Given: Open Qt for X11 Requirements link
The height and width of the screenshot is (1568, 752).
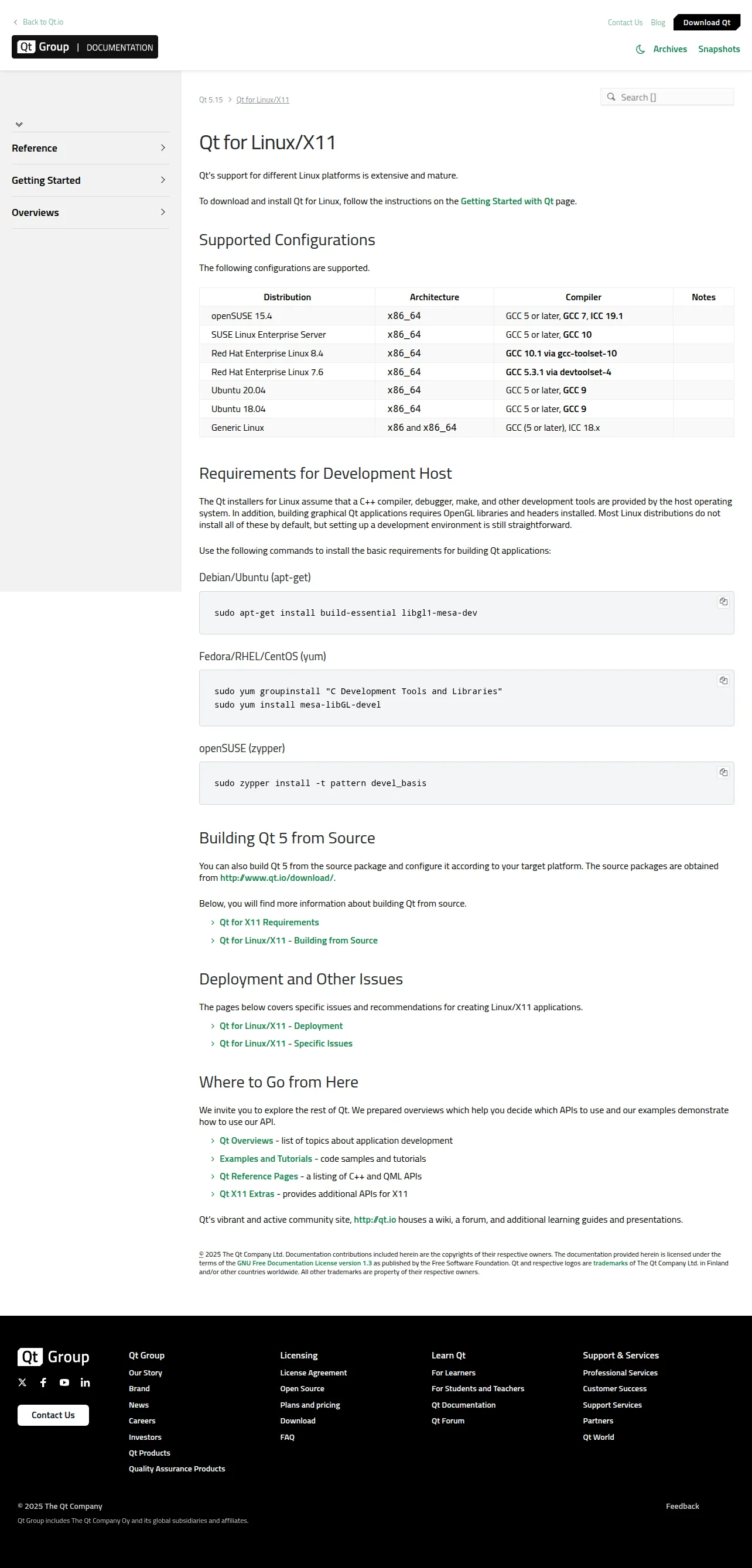Looking at the screenshot, I should tap(269, 922).
